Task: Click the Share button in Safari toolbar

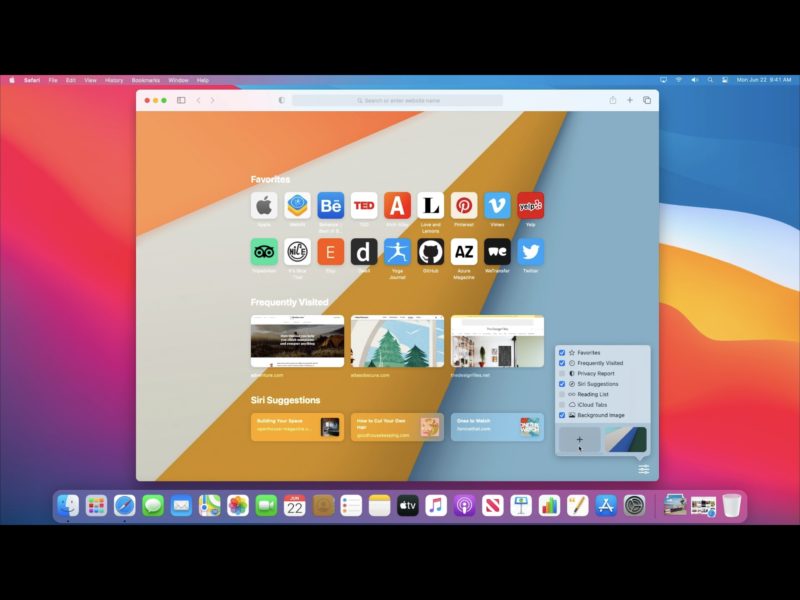Action: point(613,100)
